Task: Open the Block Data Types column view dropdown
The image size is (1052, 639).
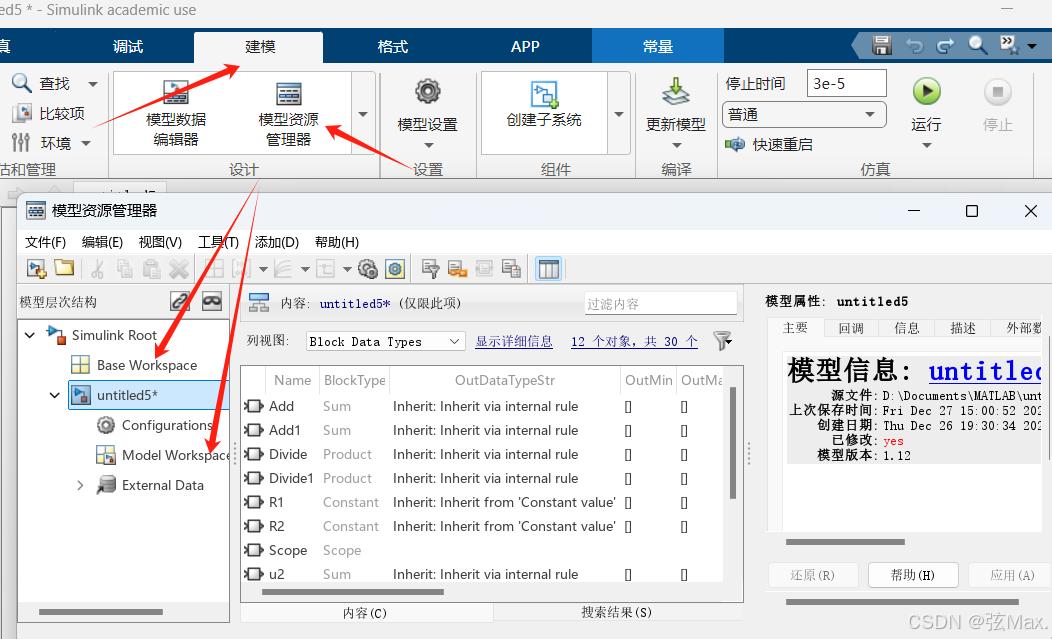Action: click(x=385, y=341)
